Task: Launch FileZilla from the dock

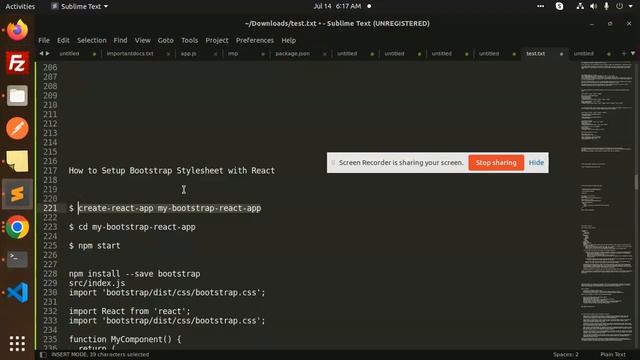Action: [x=17, y=63]
